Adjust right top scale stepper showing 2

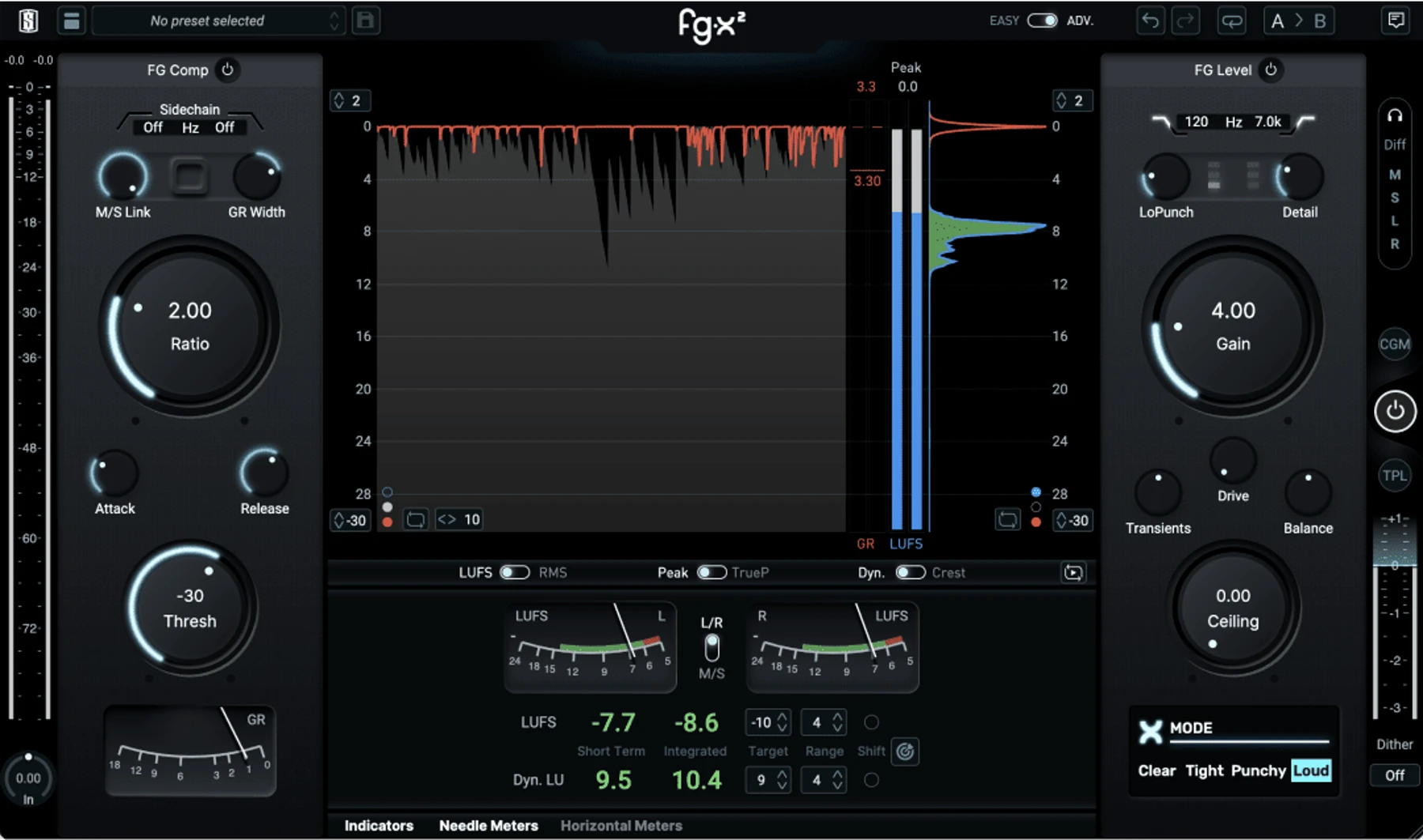point(1073,100)
